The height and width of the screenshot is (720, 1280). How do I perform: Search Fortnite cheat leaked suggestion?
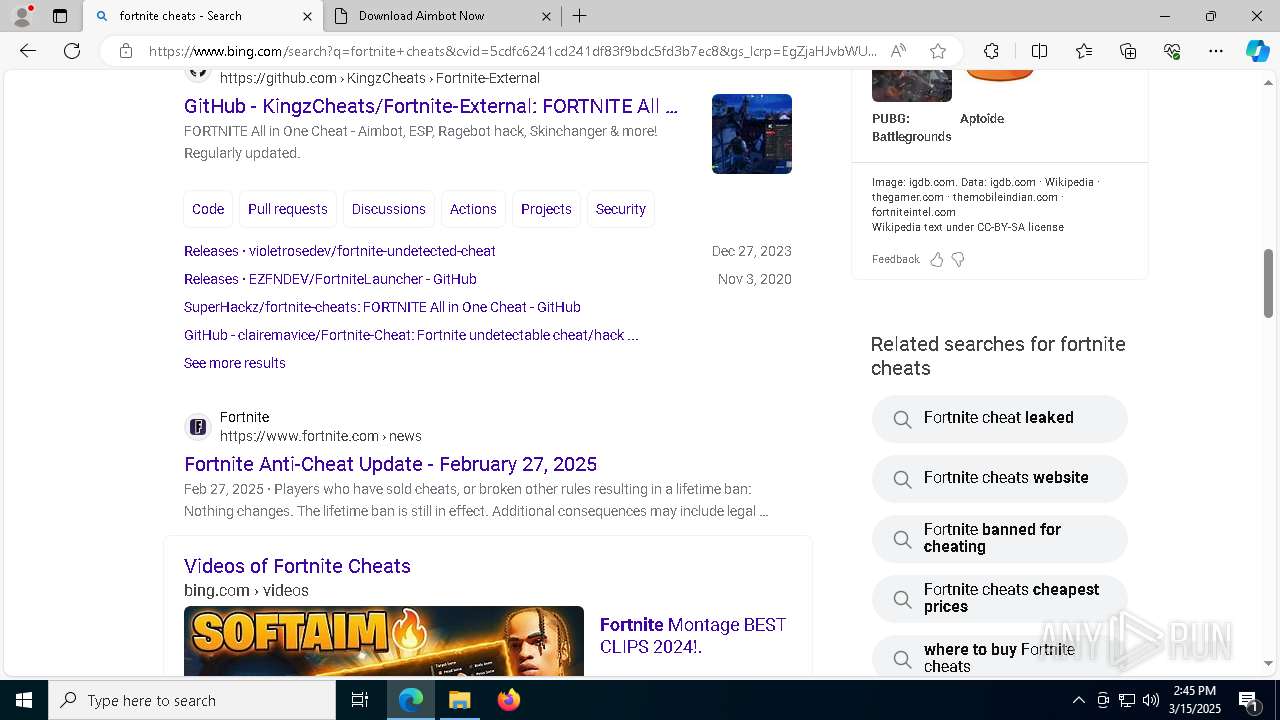[x=1000, y=418]
